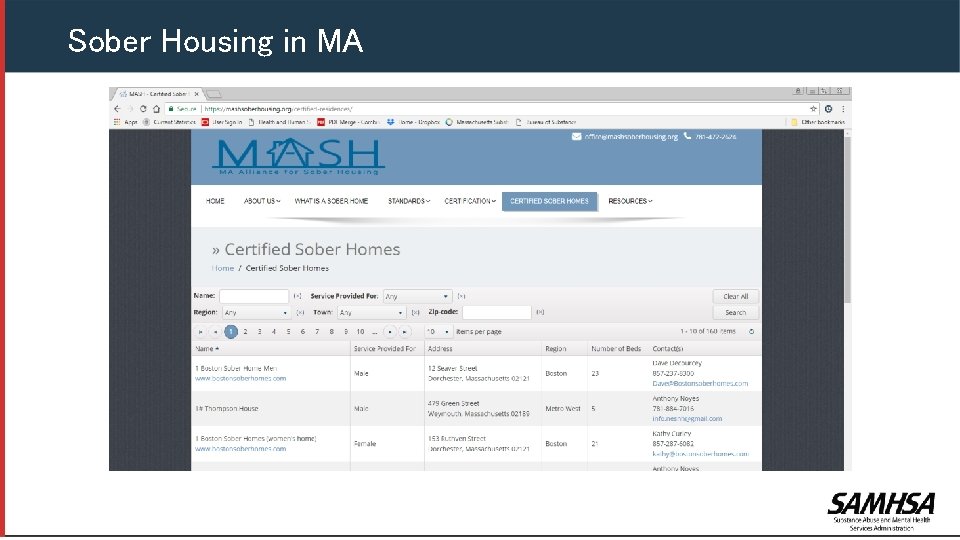This screenshot has width=960, height=540.
Task: Click the MASH logo in the header
Action: (x=298, y=157)
